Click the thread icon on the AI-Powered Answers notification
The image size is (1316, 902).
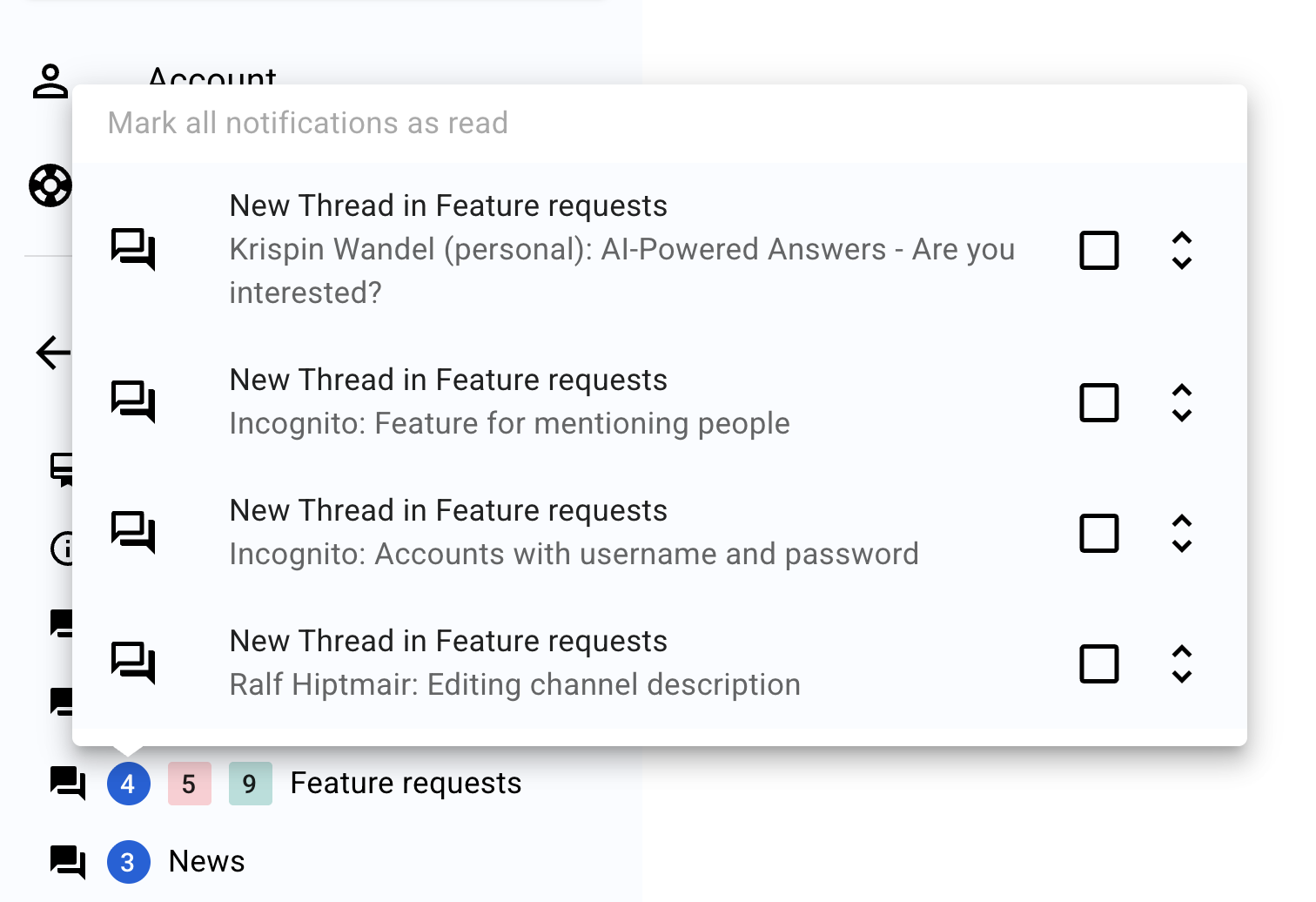point(133,250)
